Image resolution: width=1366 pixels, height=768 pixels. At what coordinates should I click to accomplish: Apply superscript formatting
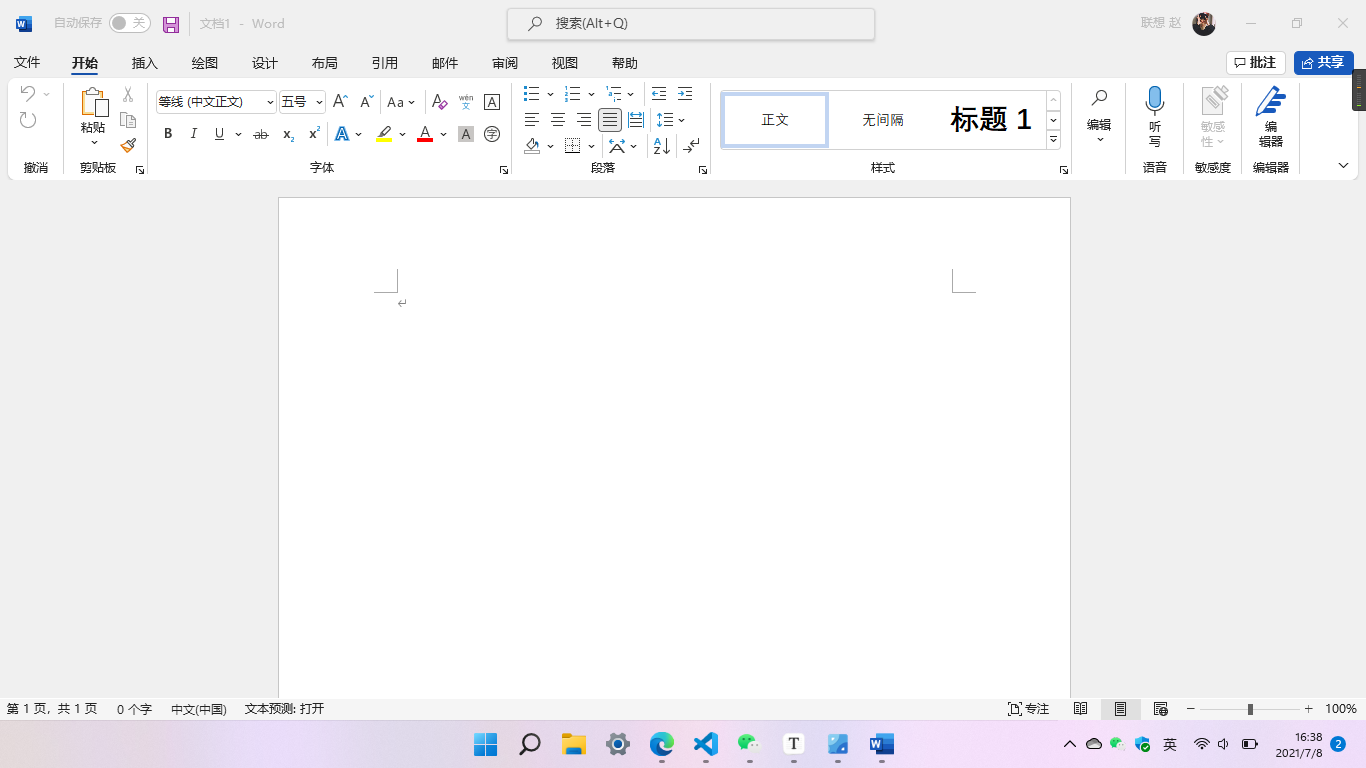314,134
